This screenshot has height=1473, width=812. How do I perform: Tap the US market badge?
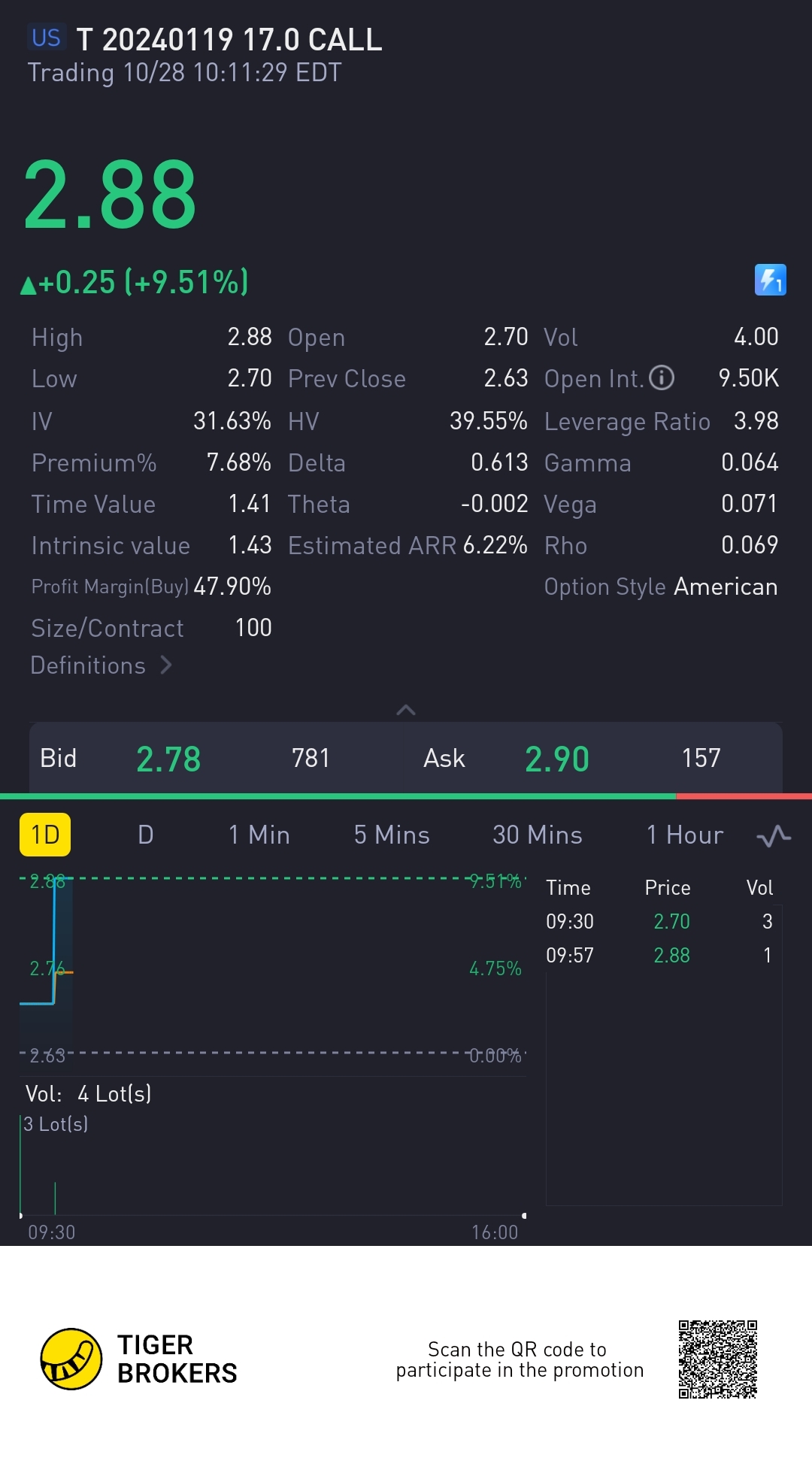tap(46, 38)
